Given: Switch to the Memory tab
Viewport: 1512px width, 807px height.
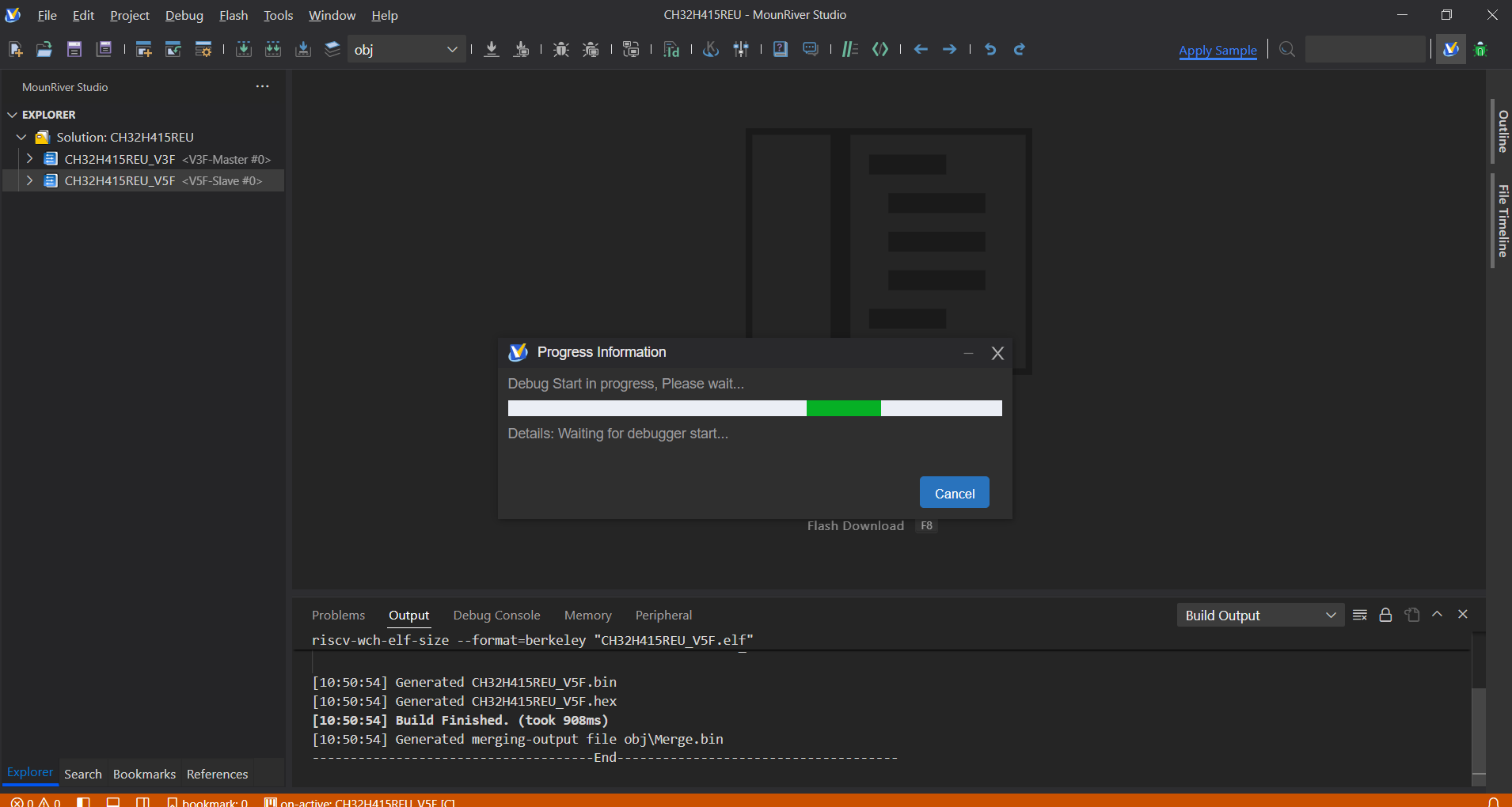Looking at the screenshot, I should coord(587,615).
